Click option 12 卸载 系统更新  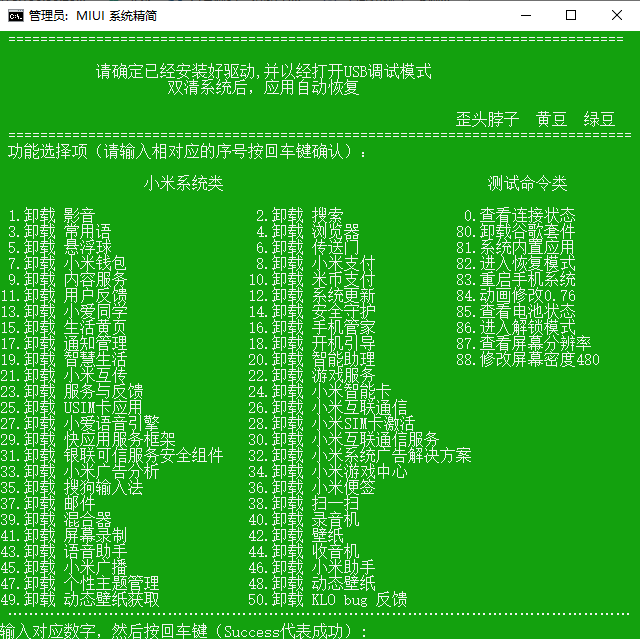point(312,296)
